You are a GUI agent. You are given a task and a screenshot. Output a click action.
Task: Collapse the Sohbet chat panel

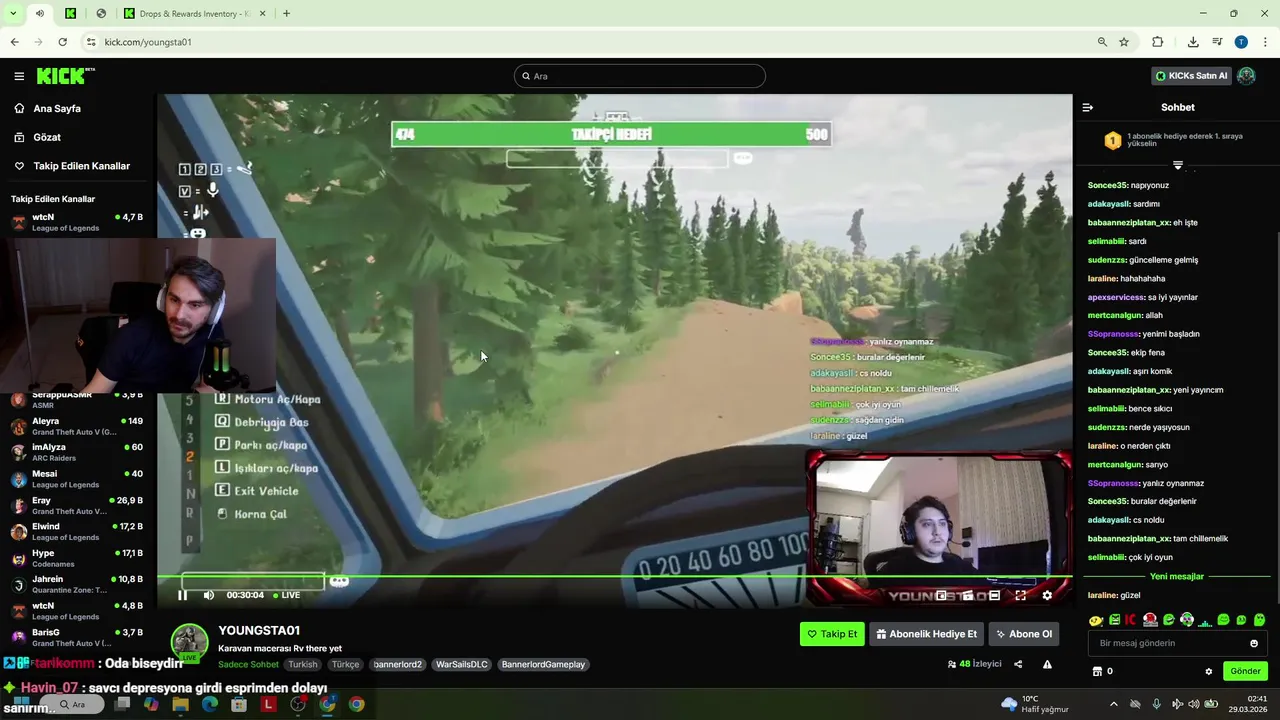[1088, 107]
